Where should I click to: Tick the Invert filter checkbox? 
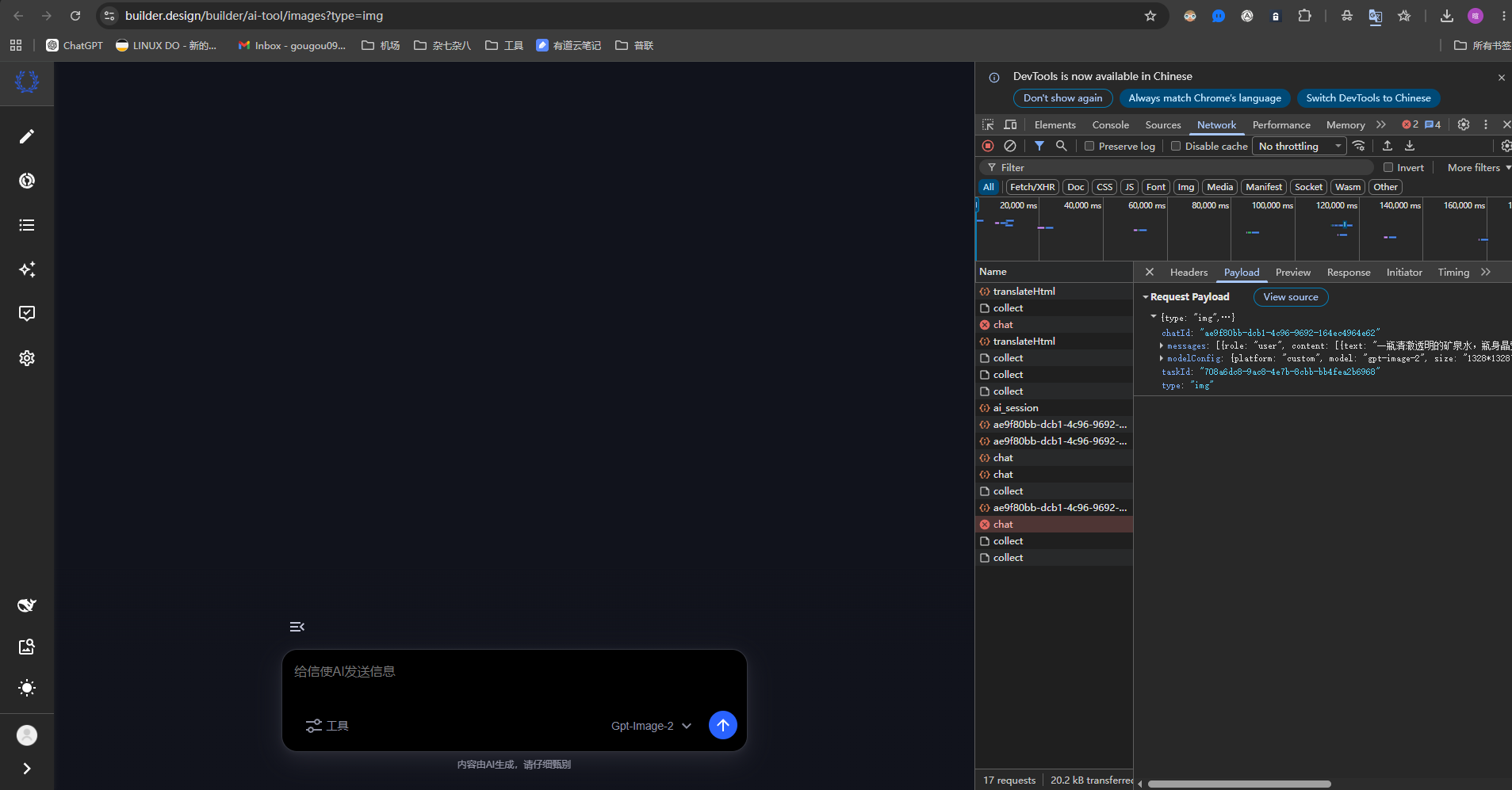pos(1388,167)
